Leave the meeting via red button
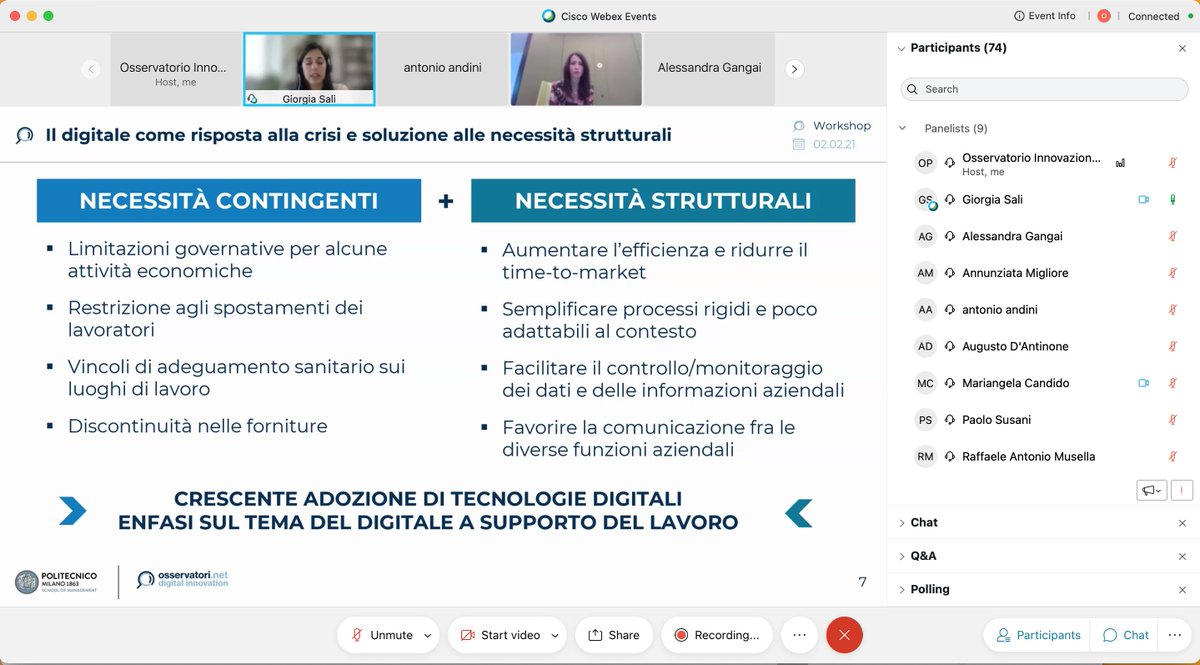This screenshot has height=665, width=1200. tap(844, 634)
